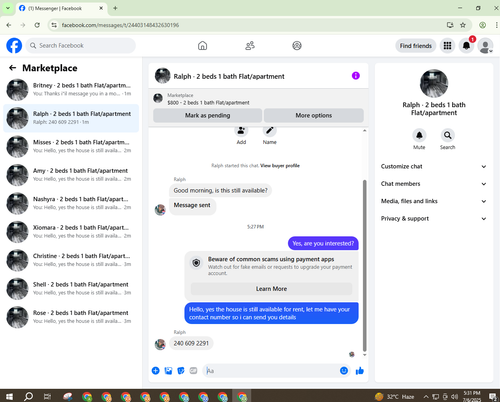
Task: Open Windows Start menu
Action: pyautogui.click(x=9, y=396)
